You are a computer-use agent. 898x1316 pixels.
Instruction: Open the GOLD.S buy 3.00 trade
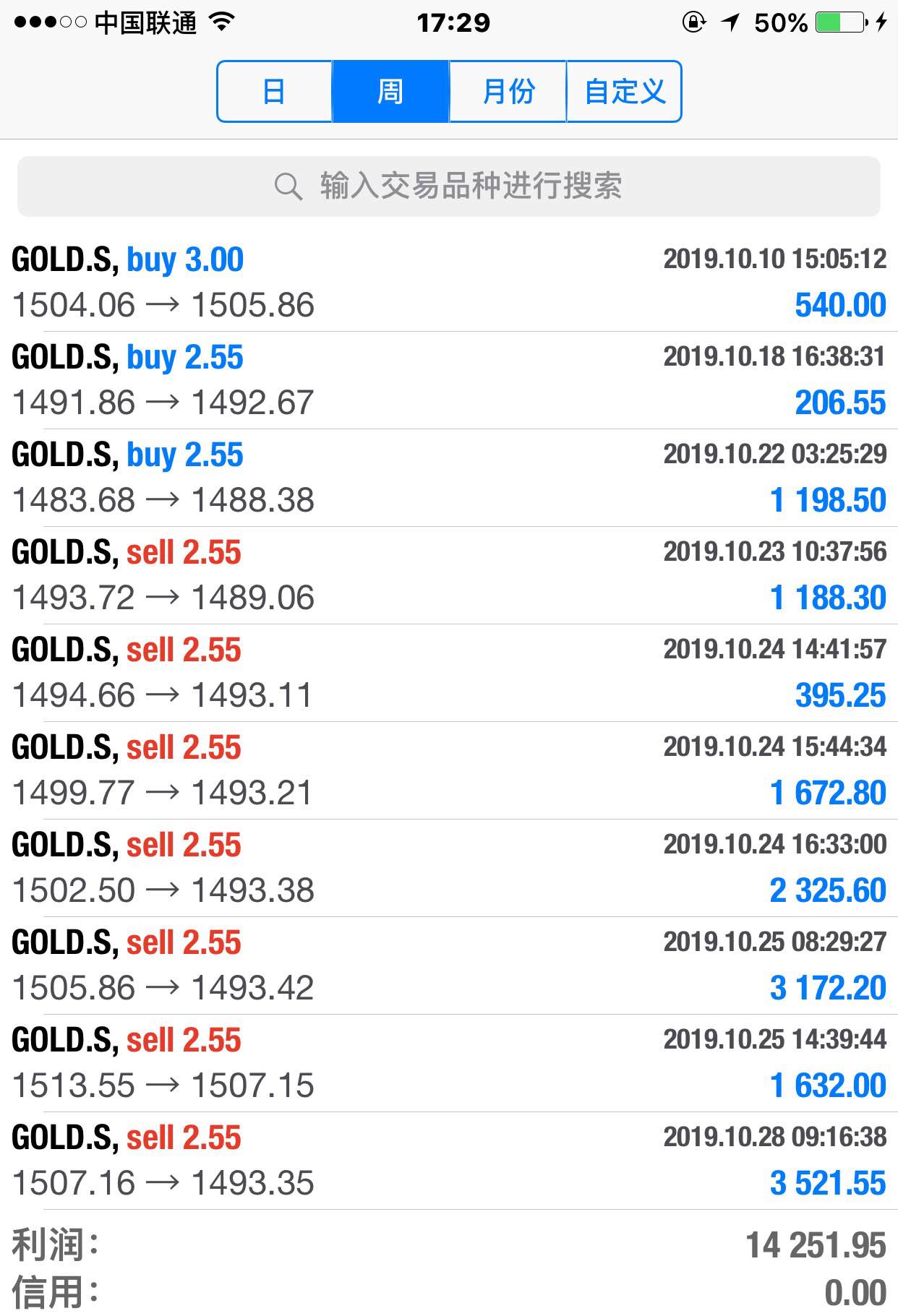(448, 282)
